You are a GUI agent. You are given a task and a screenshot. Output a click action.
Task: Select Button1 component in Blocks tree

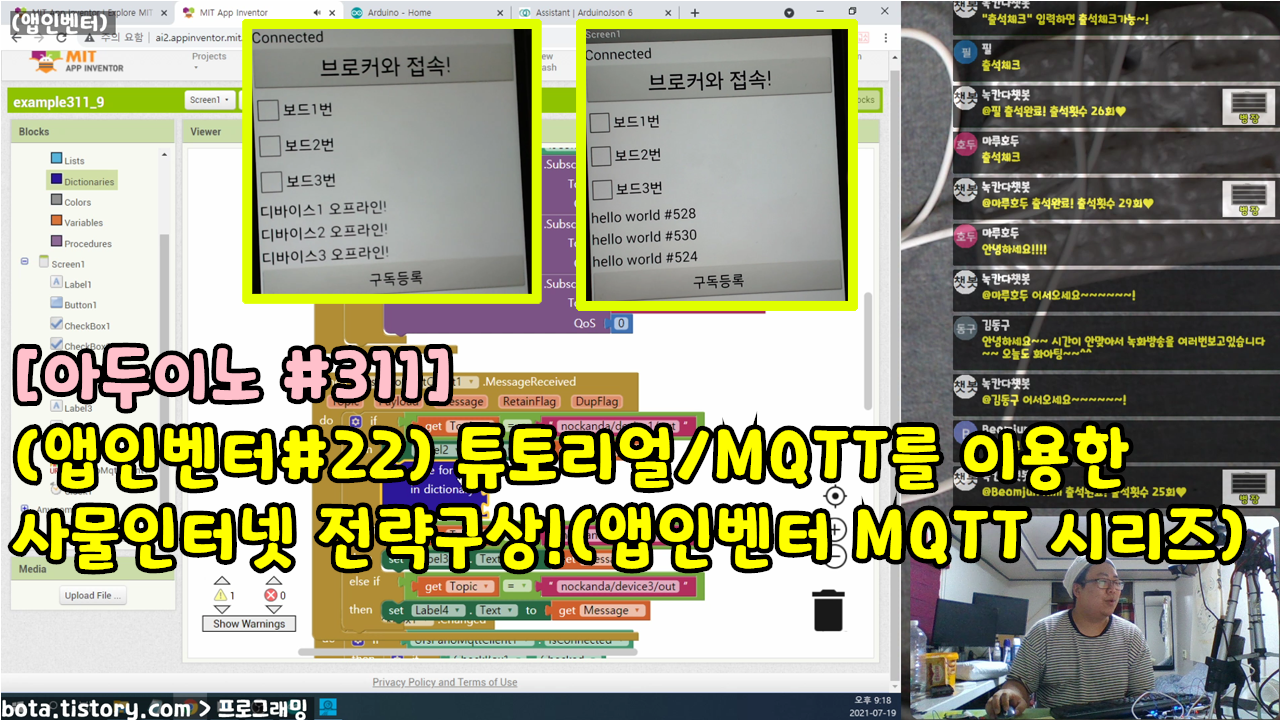point(73,304)
